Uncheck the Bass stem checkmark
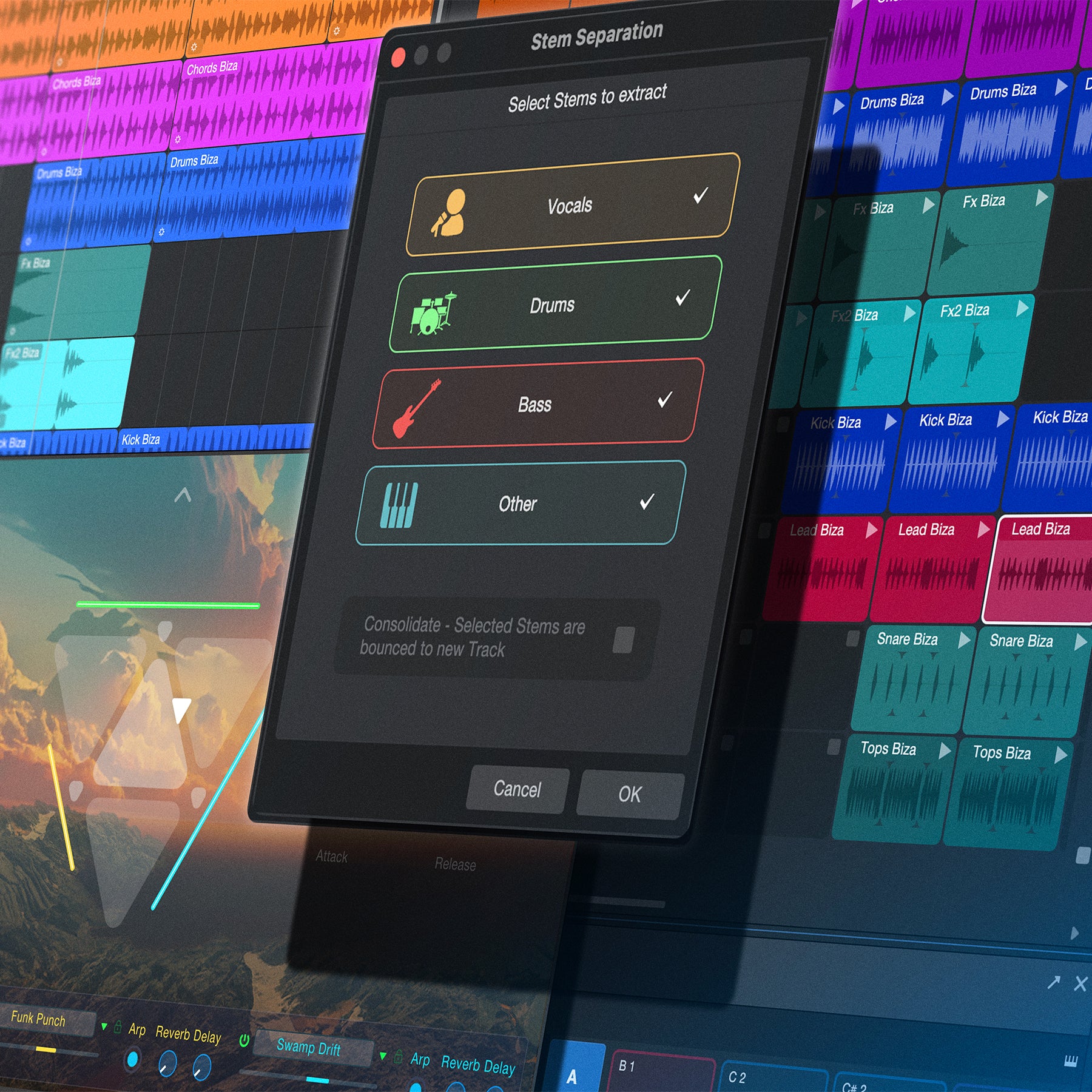This screenshot has height=1092, width=1092. (666, 400)
